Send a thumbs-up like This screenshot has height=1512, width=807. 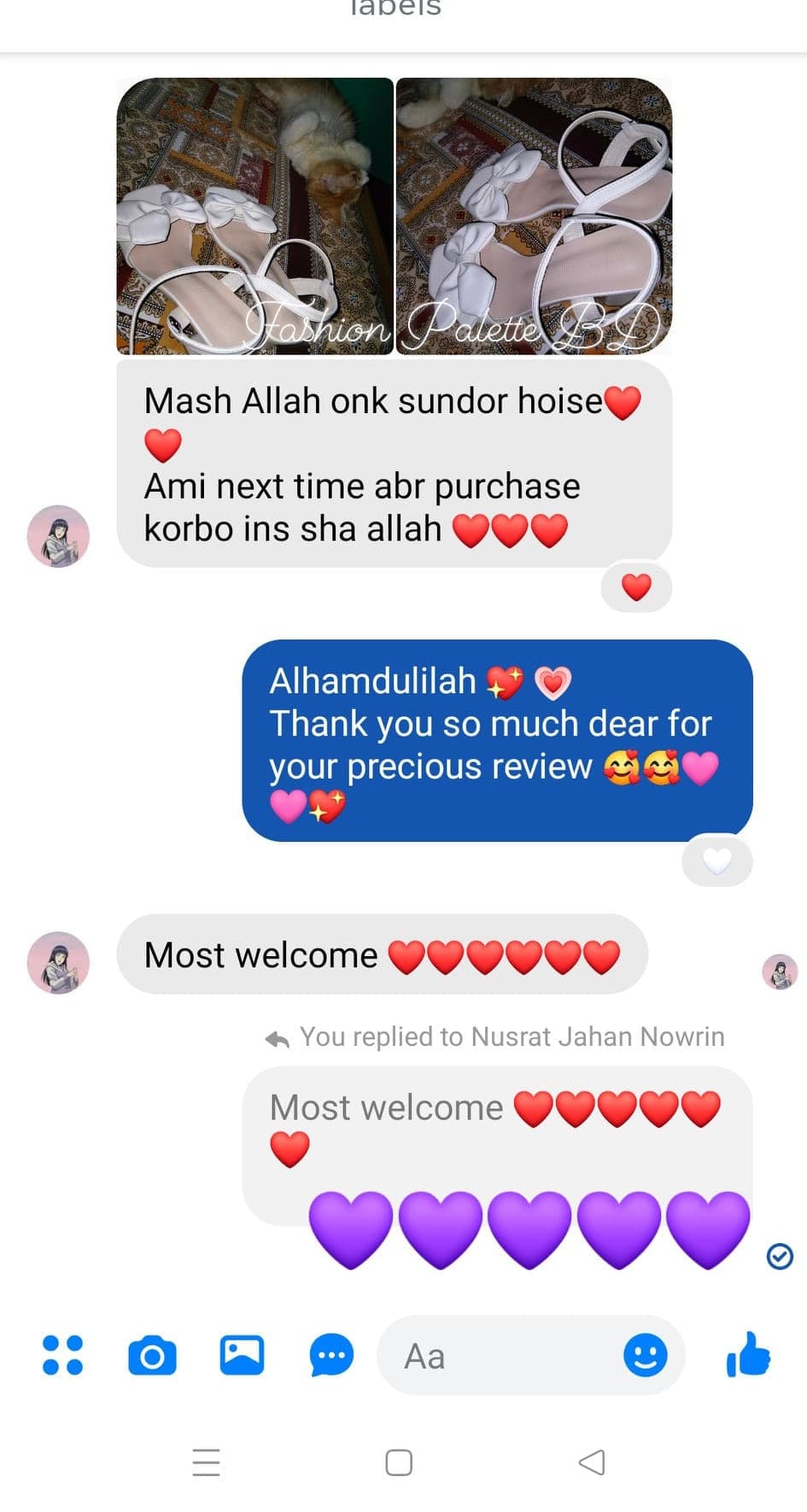click(x=748, y=1354)
